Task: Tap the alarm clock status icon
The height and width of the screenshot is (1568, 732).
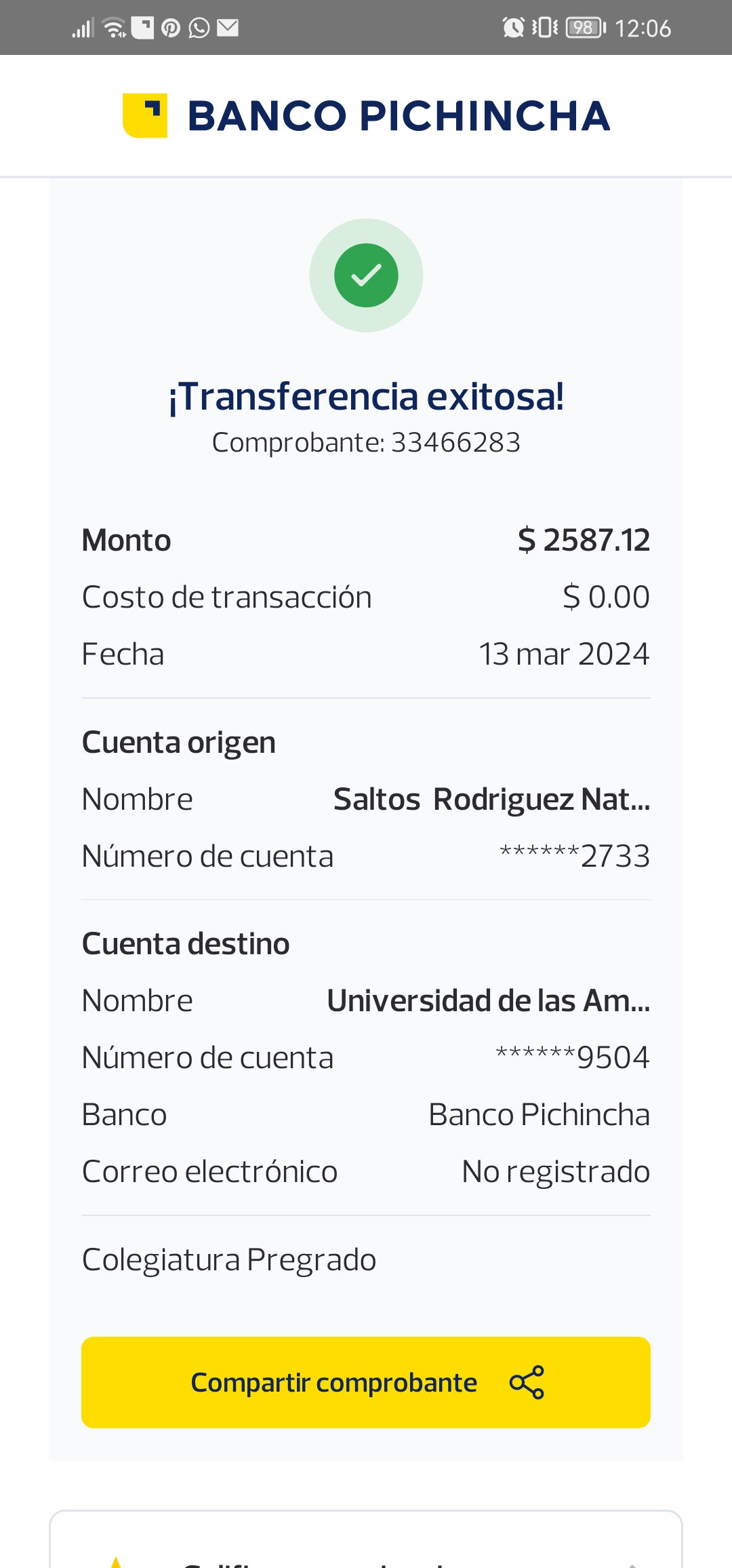Action: 513,28
